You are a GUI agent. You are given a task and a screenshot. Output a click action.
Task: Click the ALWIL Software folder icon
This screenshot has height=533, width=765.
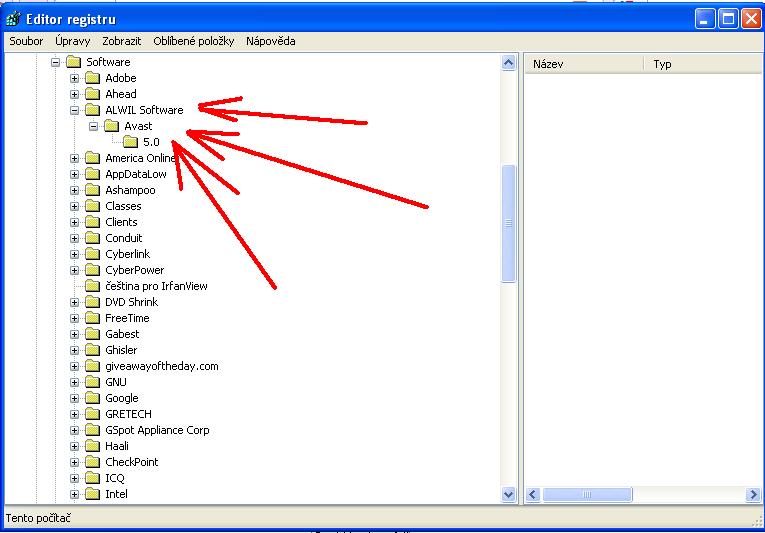[x=92, y=110]
